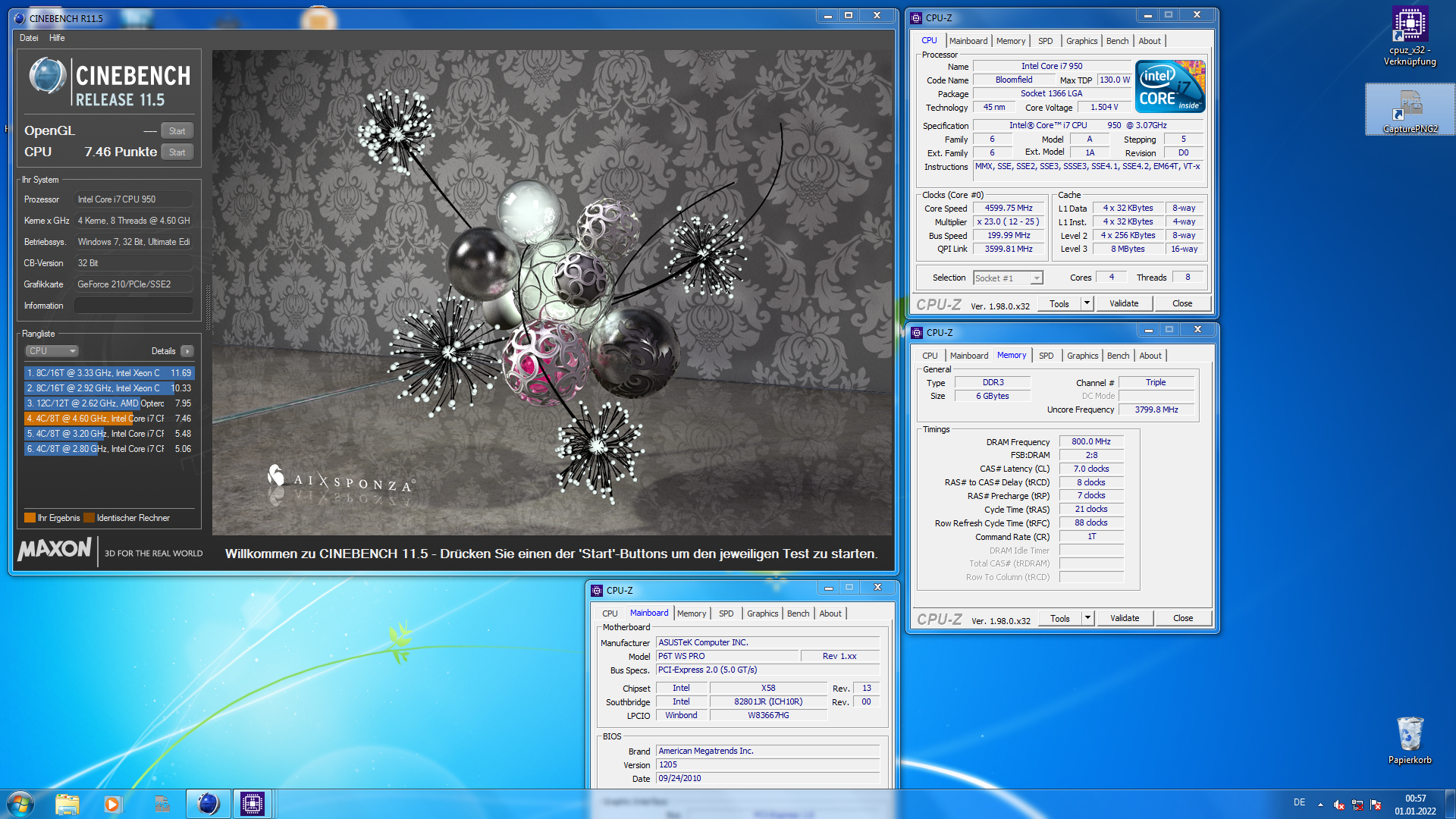The height and width of the screenshot is (819, 1456).
Task: Expand Rangliste Details arrow button
Action: [x=187, y=351]
